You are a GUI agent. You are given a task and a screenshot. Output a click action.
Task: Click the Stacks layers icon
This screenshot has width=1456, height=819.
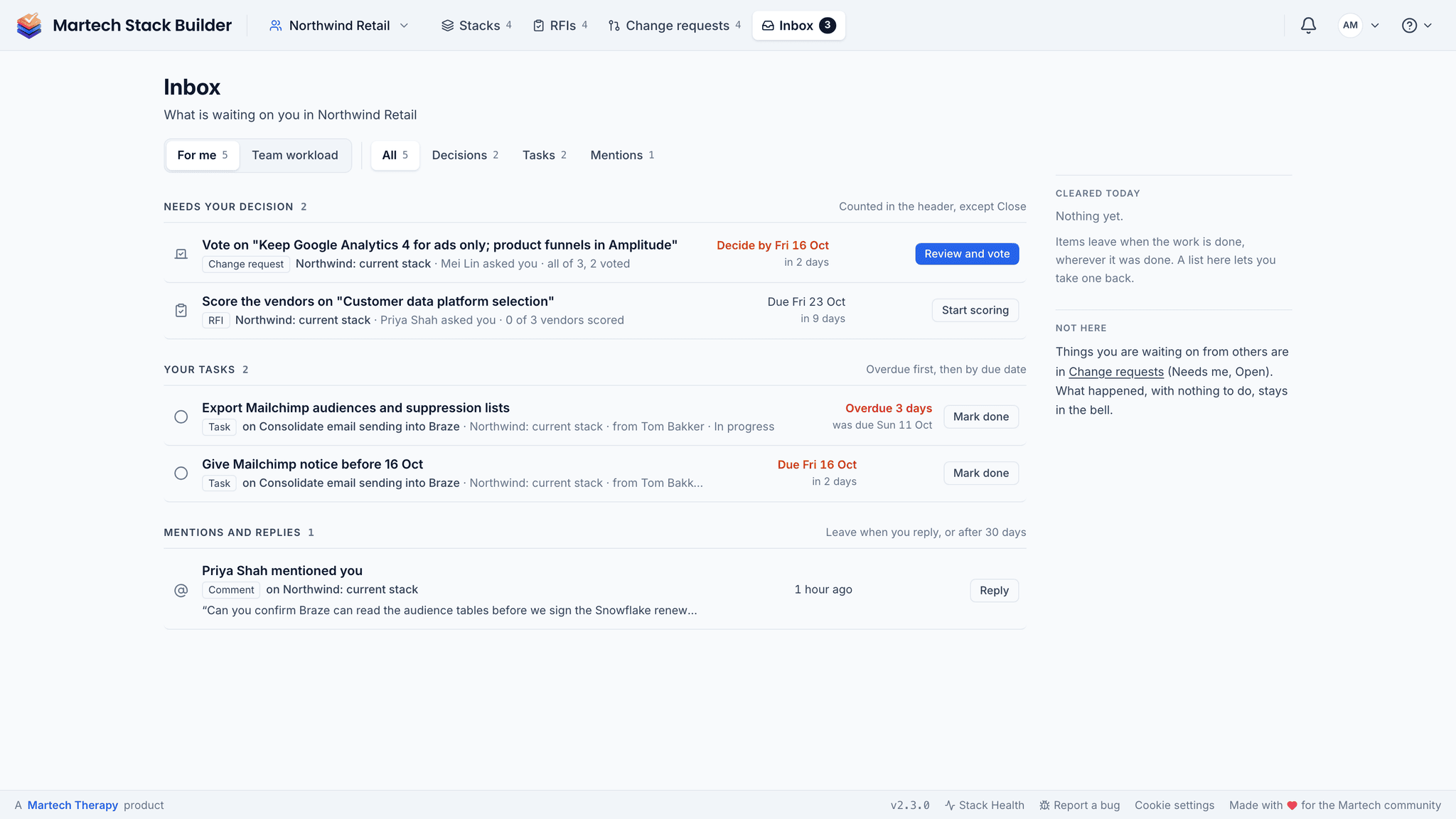pos(447,26)
